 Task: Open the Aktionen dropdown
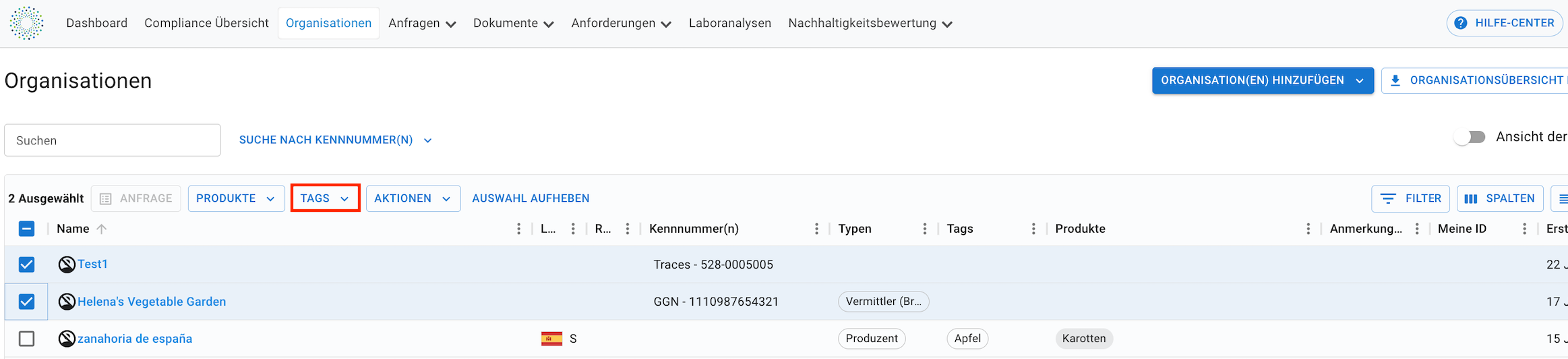[x=413, y=198]
